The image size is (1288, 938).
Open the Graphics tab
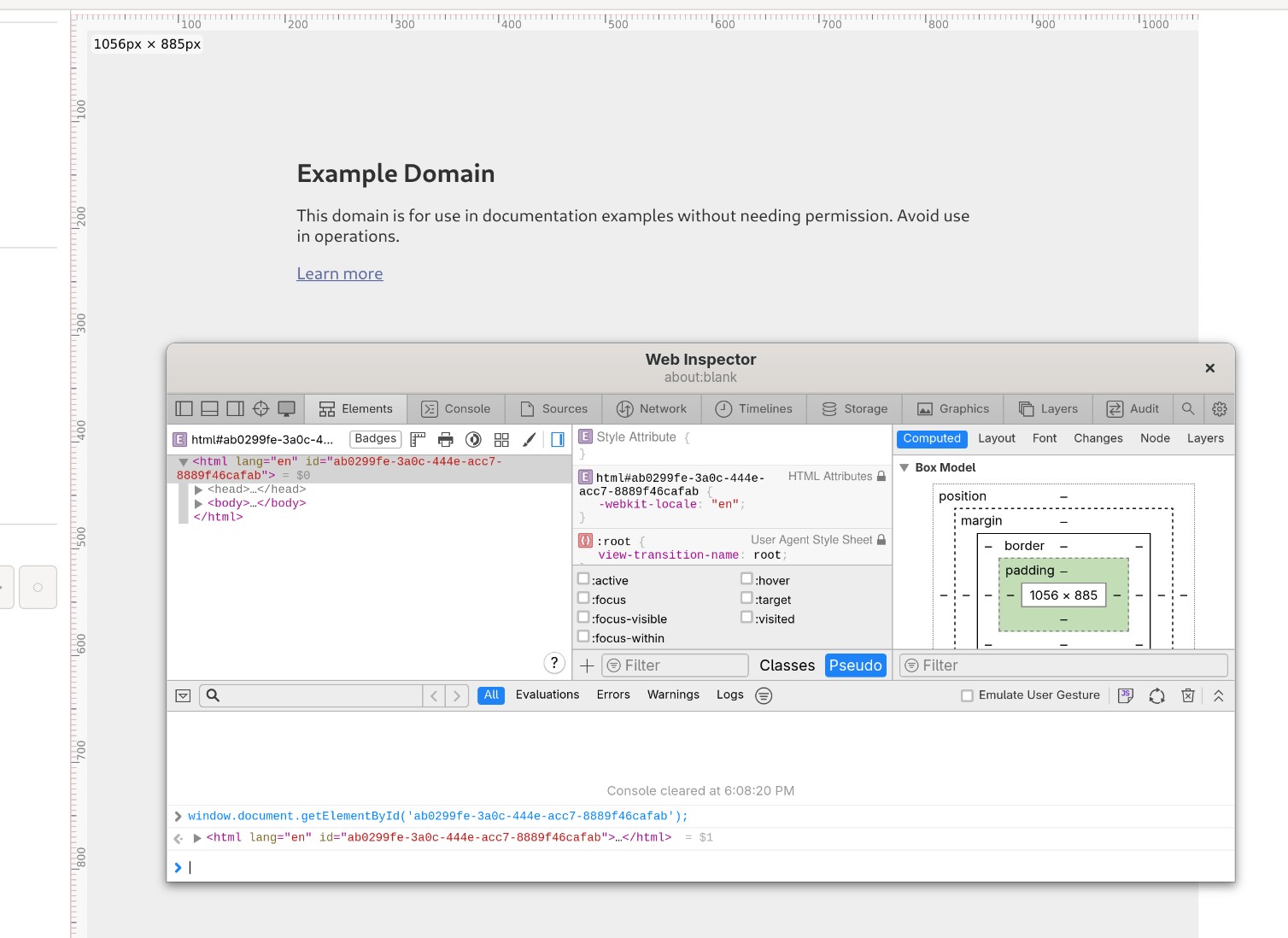(953, 409)
